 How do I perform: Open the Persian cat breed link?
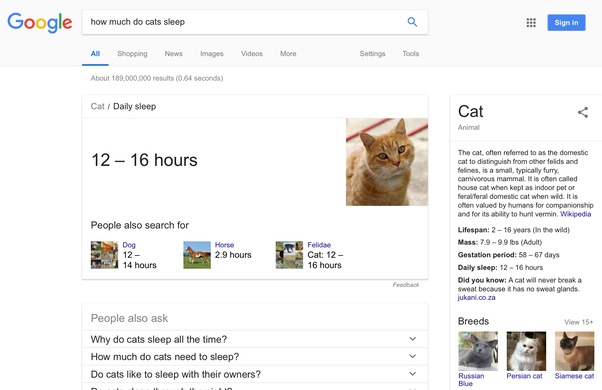[524, 376]
